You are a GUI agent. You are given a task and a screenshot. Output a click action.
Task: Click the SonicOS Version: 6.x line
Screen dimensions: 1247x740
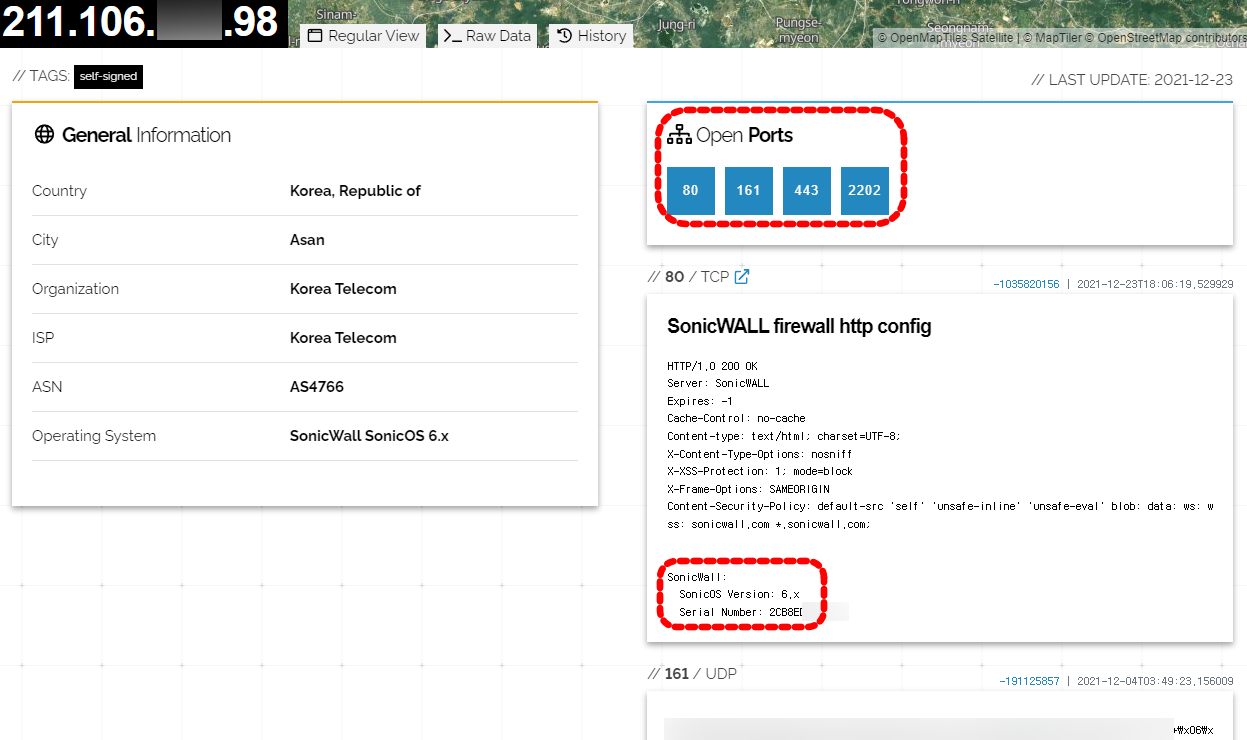click(x=739, y=594)
